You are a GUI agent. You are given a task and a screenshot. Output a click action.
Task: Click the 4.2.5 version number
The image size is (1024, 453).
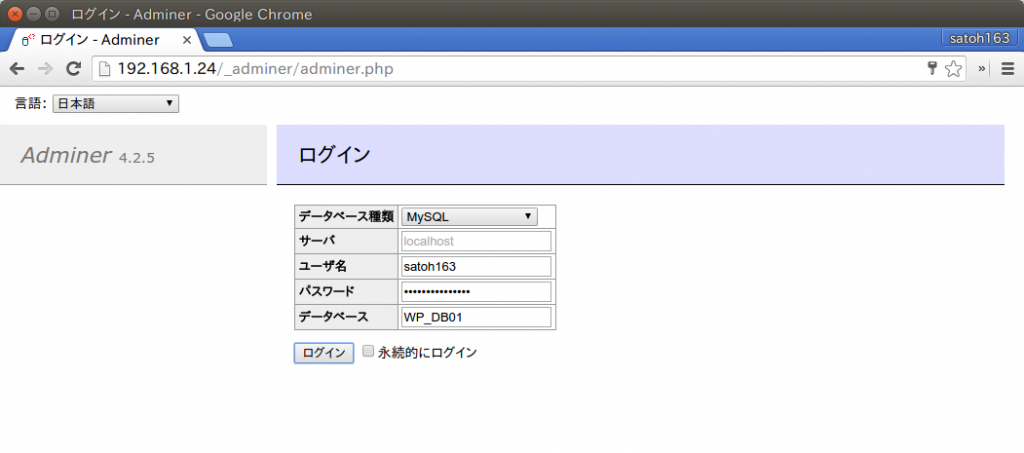[x=137, y=157]
